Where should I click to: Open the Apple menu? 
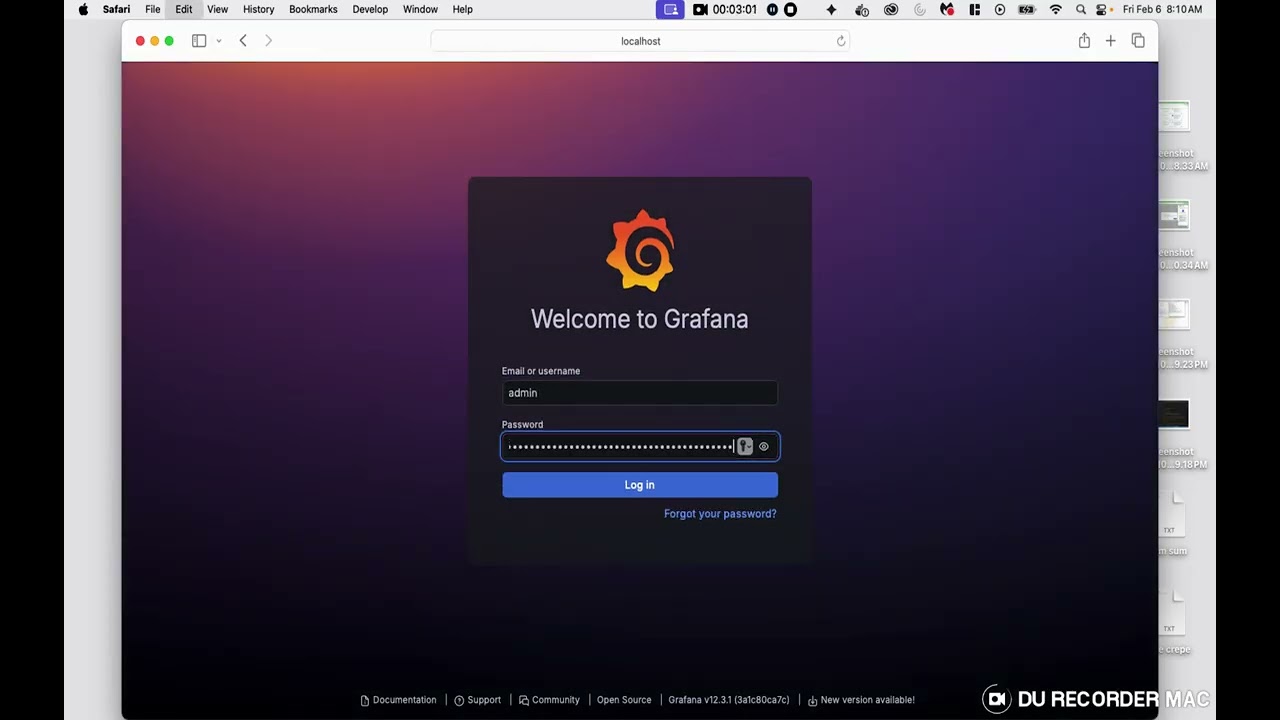pos(83,9)
